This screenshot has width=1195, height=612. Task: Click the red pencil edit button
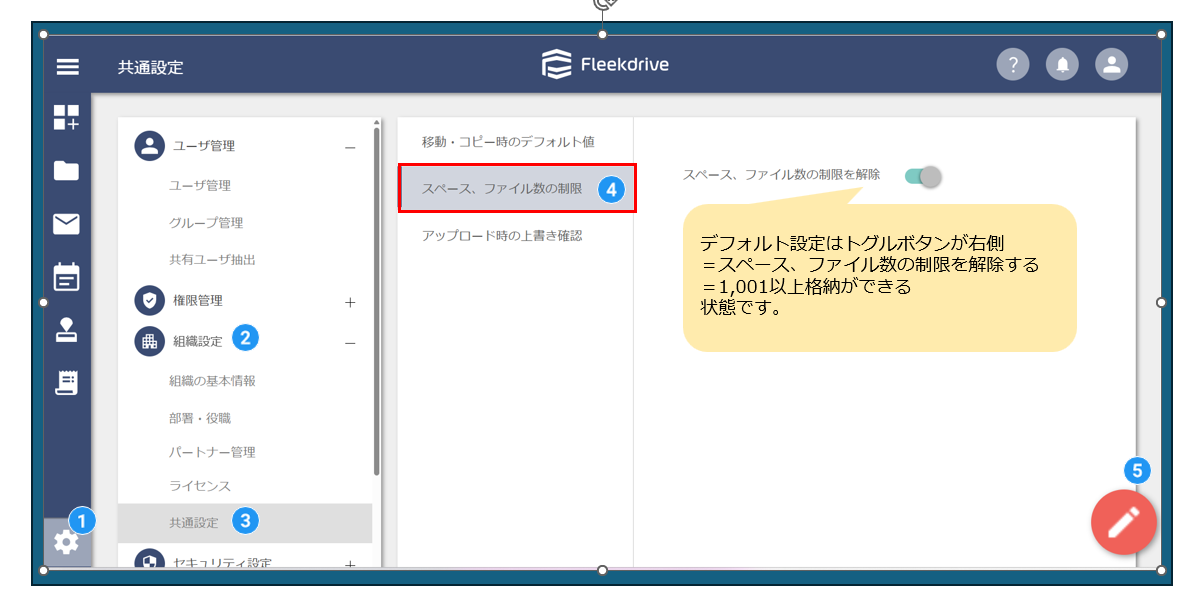[x=1123, y=522]
